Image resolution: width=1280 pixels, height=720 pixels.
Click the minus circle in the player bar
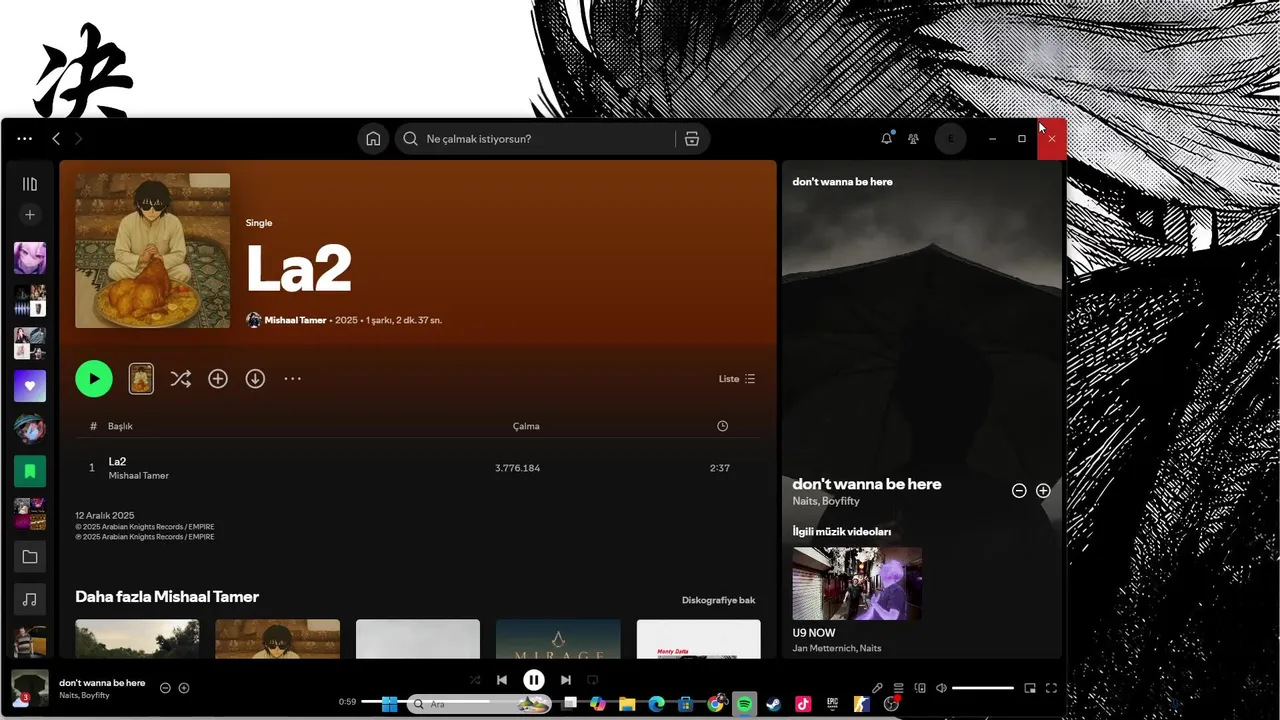pyautogui.click(x=165, y=688)
